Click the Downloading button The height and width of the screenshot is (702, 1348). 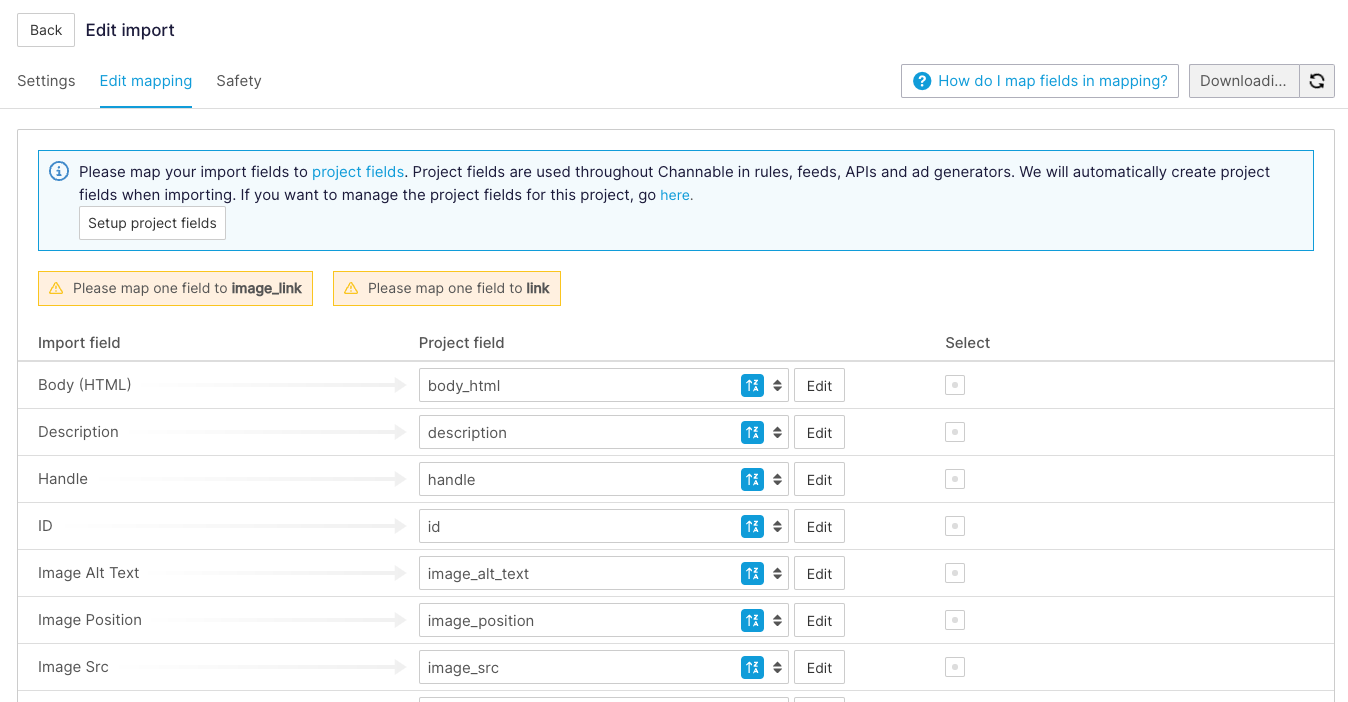pyautogui.click(x=1244, y=81)
